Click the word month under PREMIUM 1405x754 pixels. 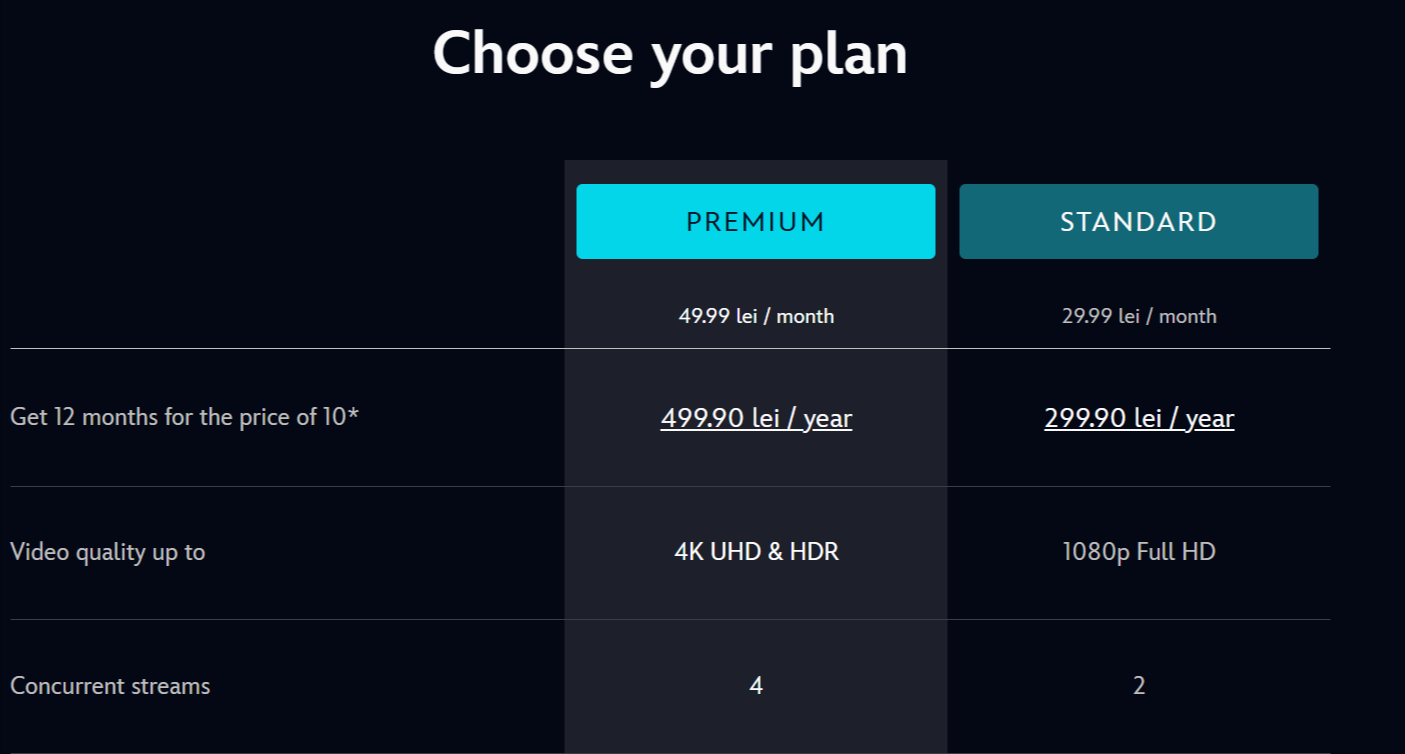[x=805, y=316]
